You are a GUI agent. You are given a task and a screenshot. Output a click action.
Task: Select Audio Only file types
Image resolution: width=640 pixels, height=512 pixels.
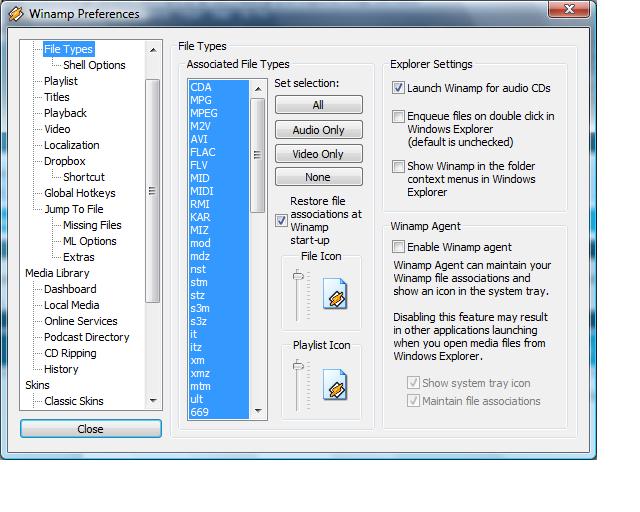(318, 130)
